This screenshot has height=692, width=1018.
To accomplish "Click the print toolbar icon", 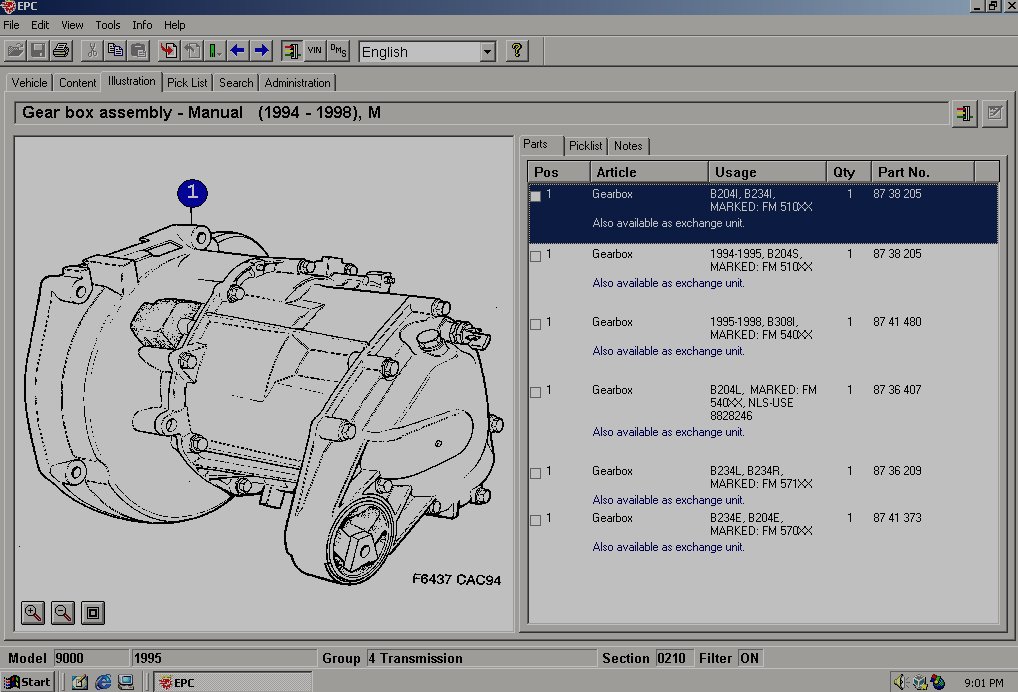I will pos(61,50).
